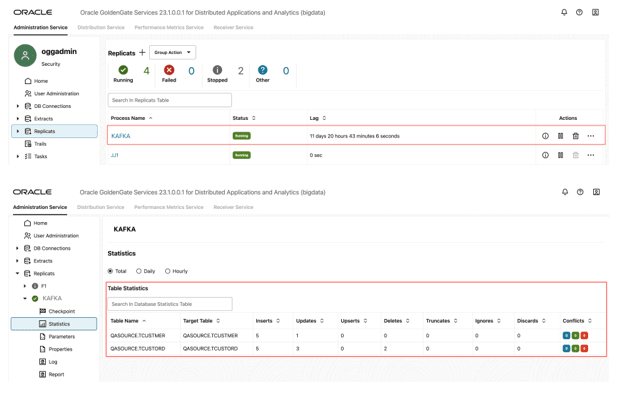The width and height of the screenshot is (618, 416).
Task: Filter by Running status checkmark icon
Action: (123, 70)
